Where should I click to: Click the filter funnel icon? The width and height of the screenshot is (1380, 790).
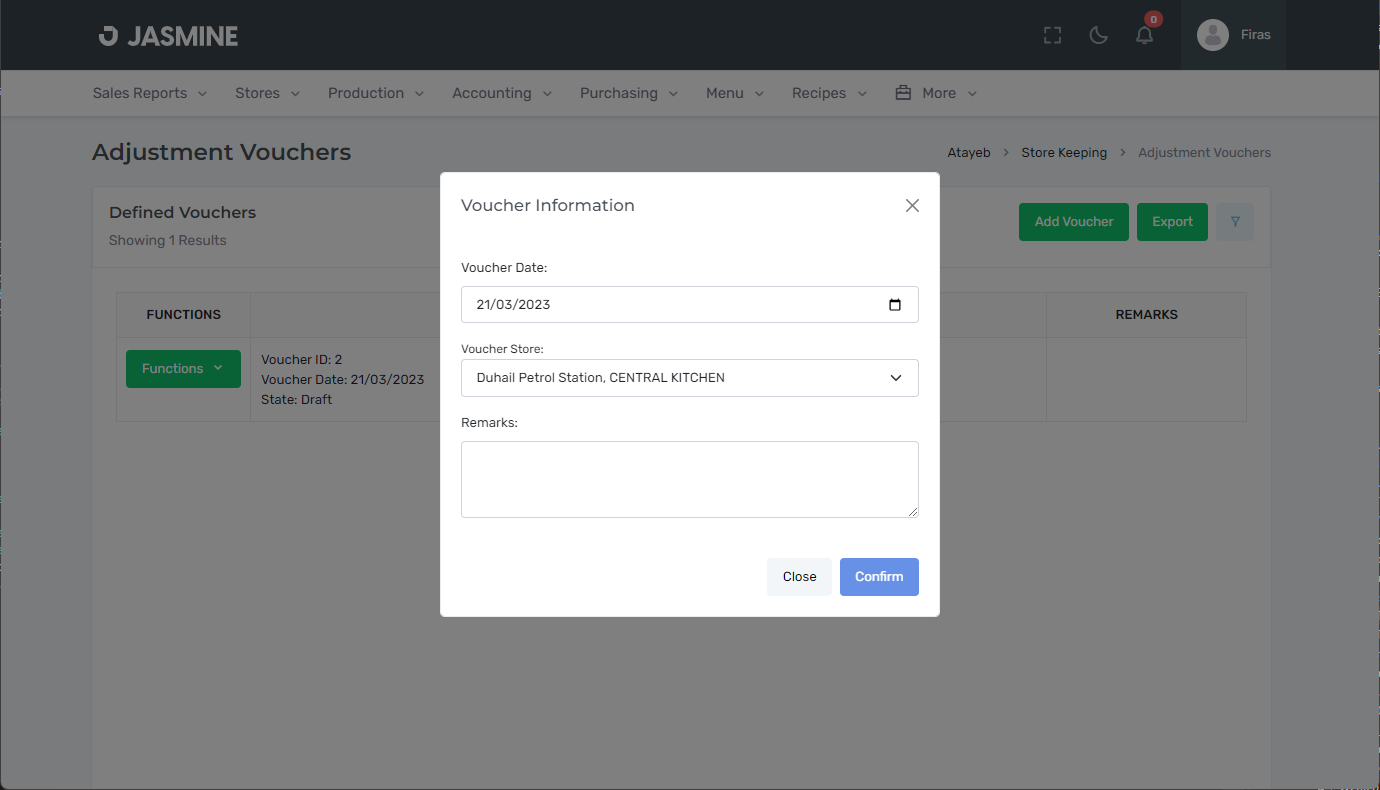(1235, 222)
